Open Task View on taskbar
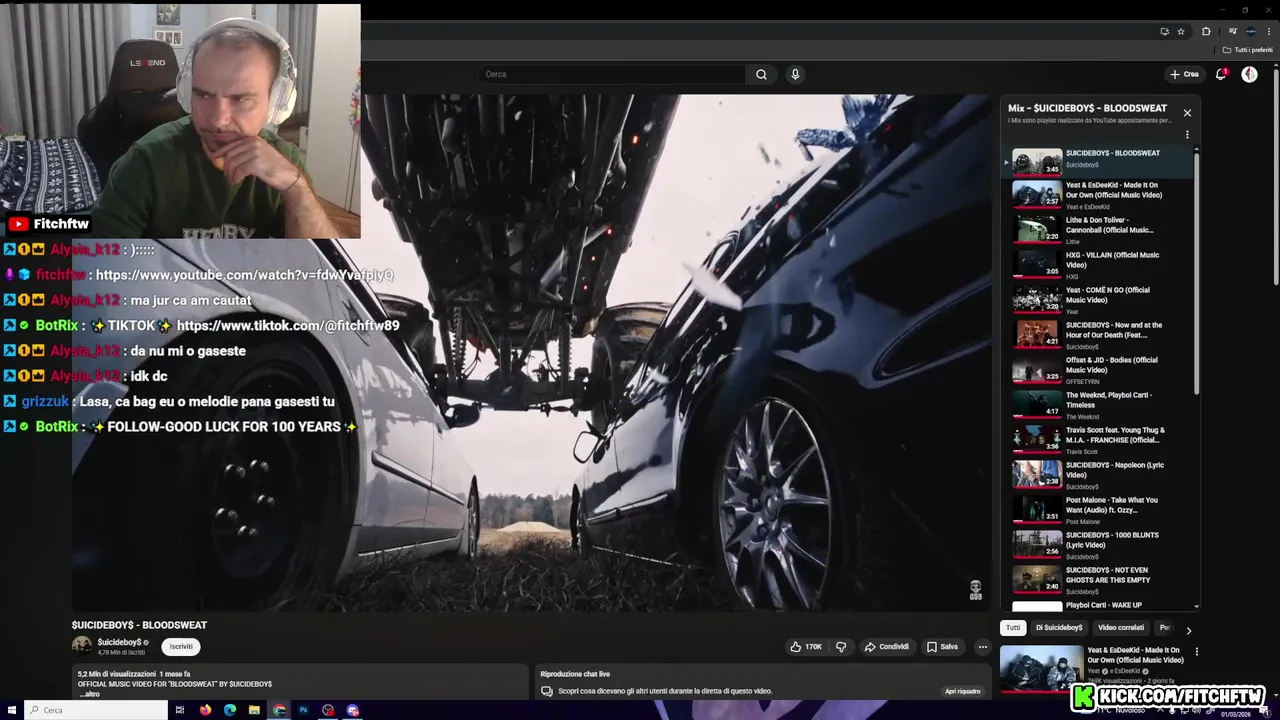 (180, 710)
